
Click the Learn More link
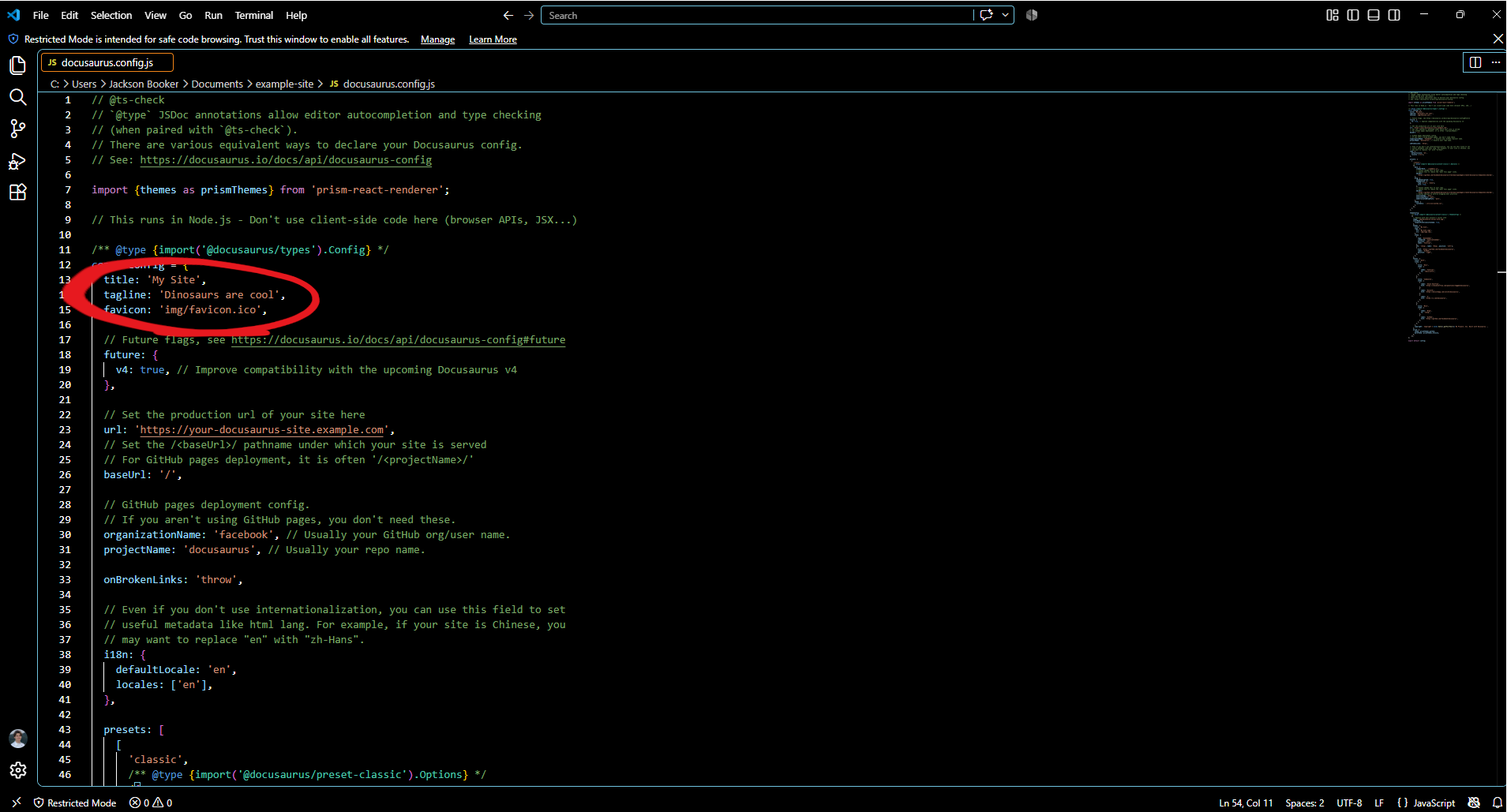tap(493, 39)
